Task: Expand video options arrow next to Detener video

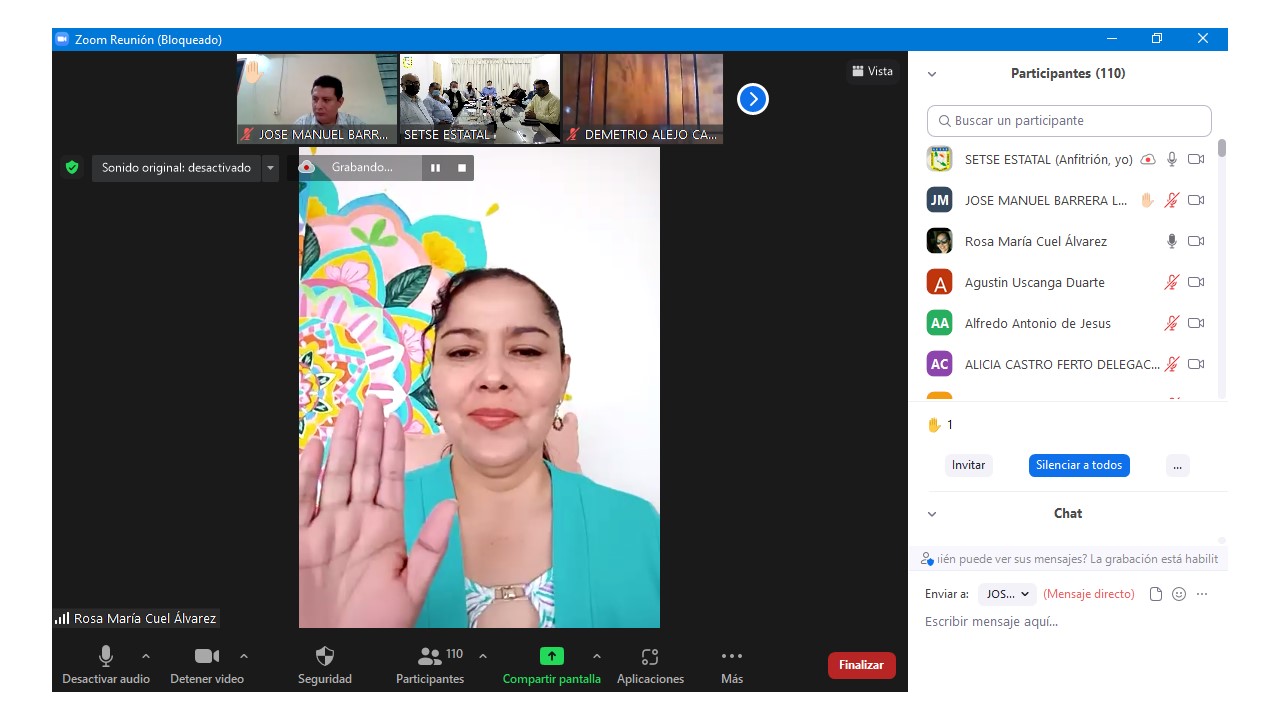Action: pyautogui.click(x=244, y=656)
